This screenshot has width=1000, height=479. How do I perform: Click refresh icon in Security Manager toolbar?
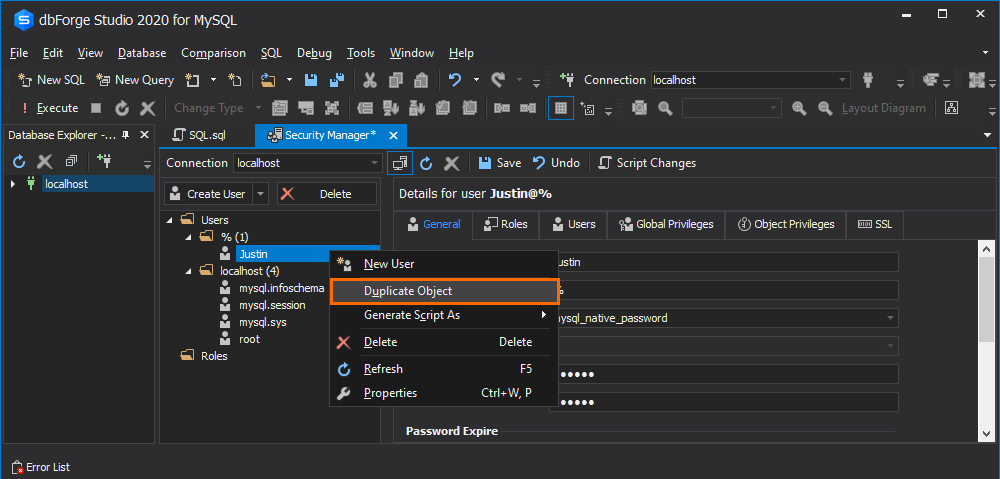point(426,163)
